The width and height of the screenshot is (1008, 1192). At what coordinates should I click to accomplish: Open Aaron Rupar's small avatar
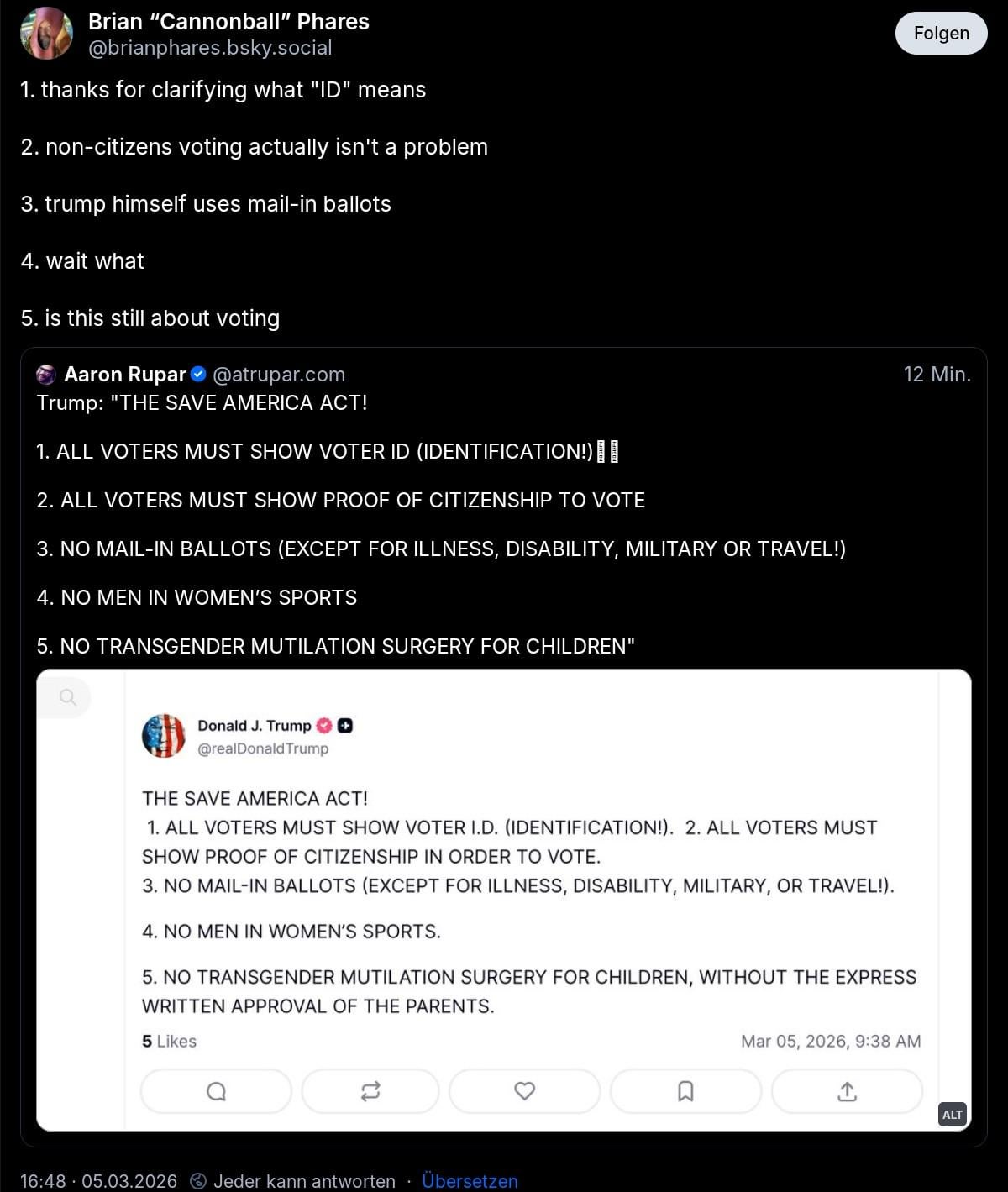(46, 375)
